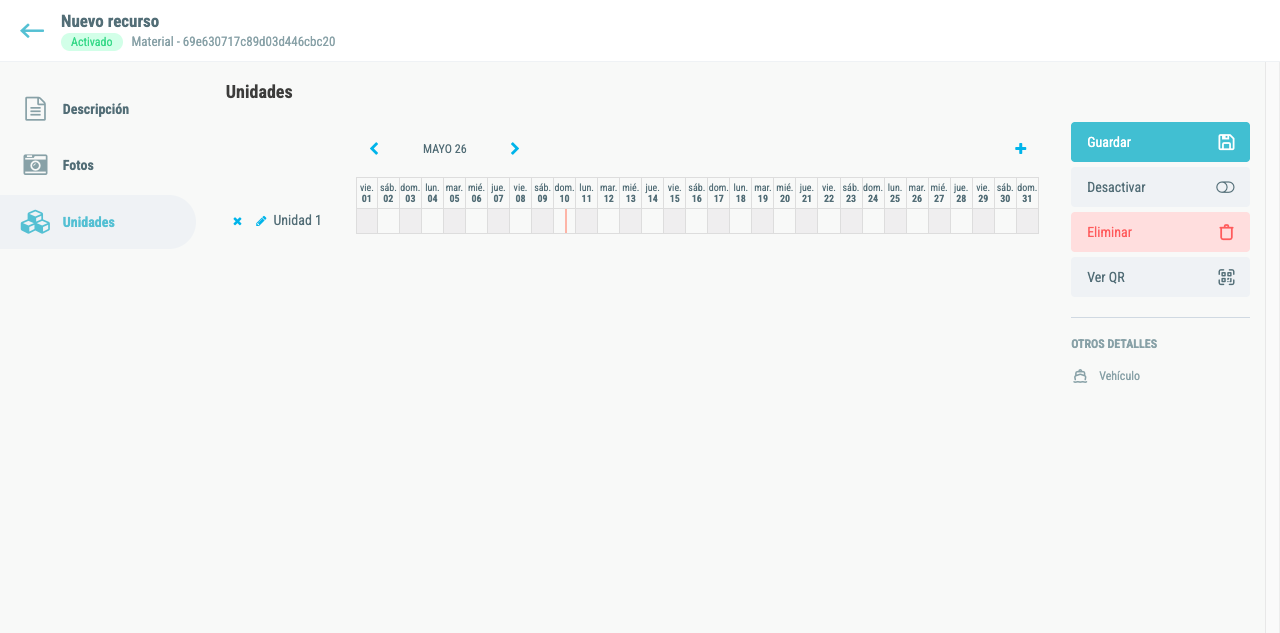
Task: Advance to next month with right chevron
Action: click(515, 149)
